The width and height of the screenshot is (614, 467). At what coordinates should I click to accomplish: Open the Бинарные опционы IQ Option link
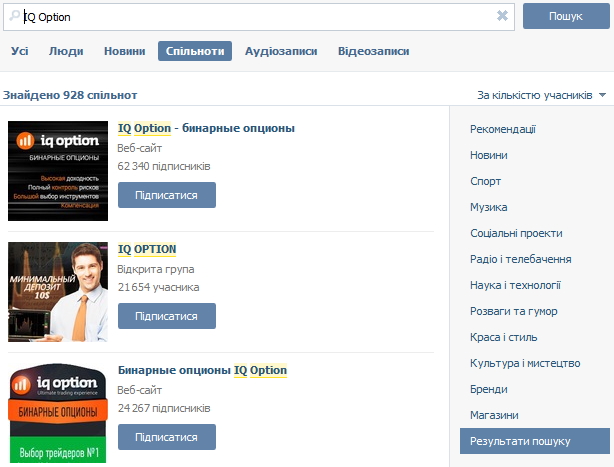[x=202, y=370]
